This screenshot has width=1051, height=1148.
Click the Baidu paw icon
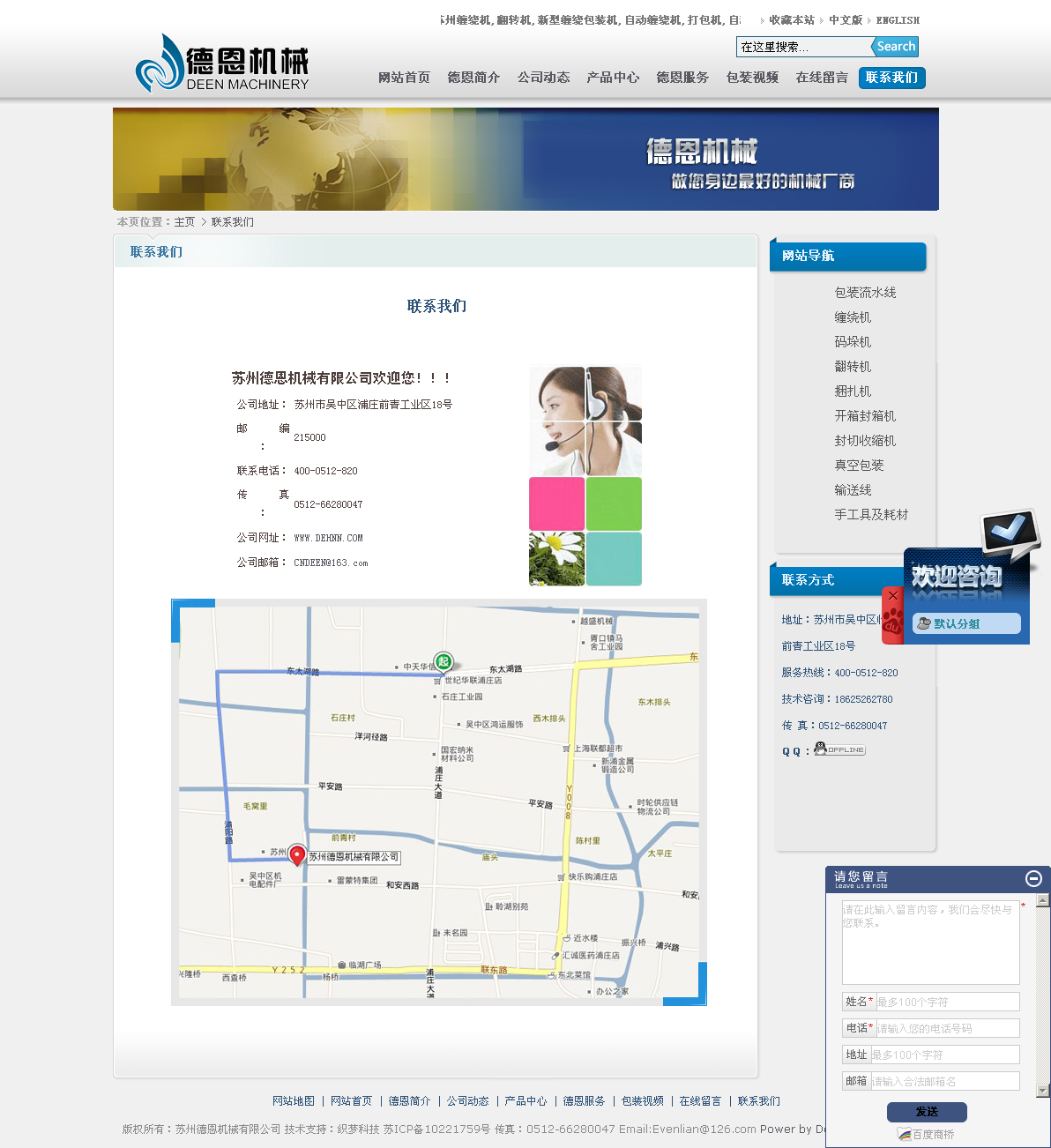tap(892, 624)
